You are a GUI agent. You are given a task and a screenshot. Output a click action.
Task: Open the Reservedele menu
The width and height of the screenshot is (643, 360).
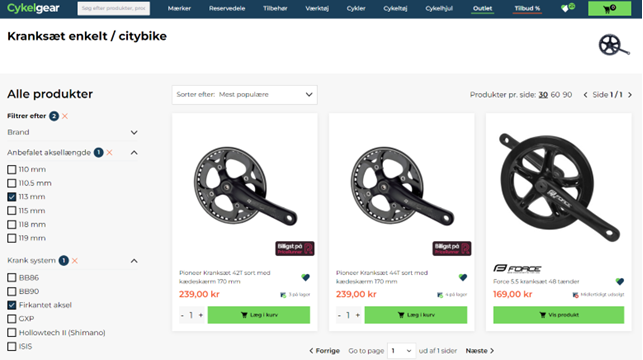pyautogui.click(x=227, y=8)
